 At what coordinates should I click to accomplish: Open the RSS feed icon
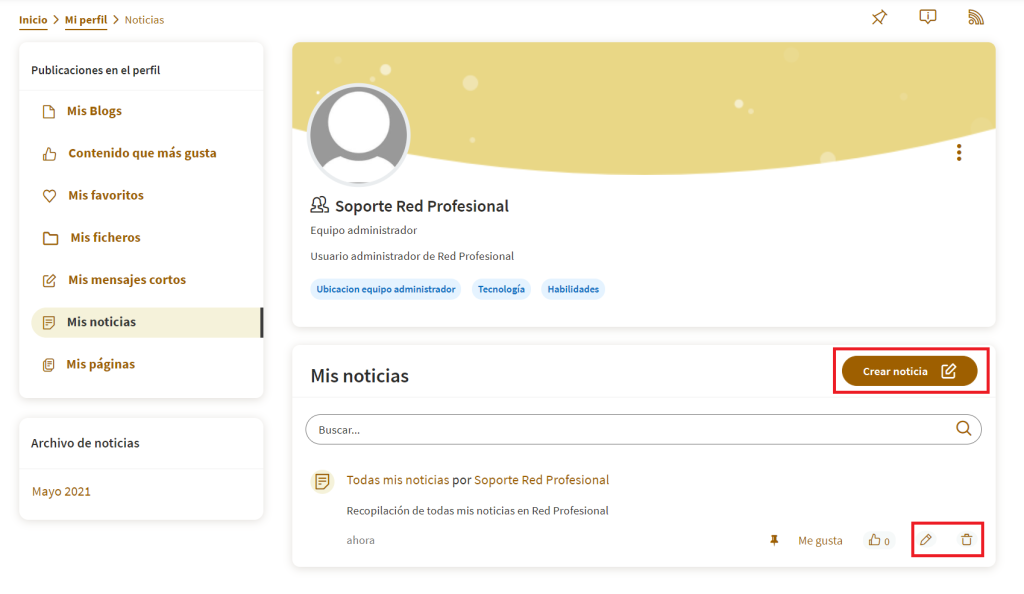tap(976, 17)
